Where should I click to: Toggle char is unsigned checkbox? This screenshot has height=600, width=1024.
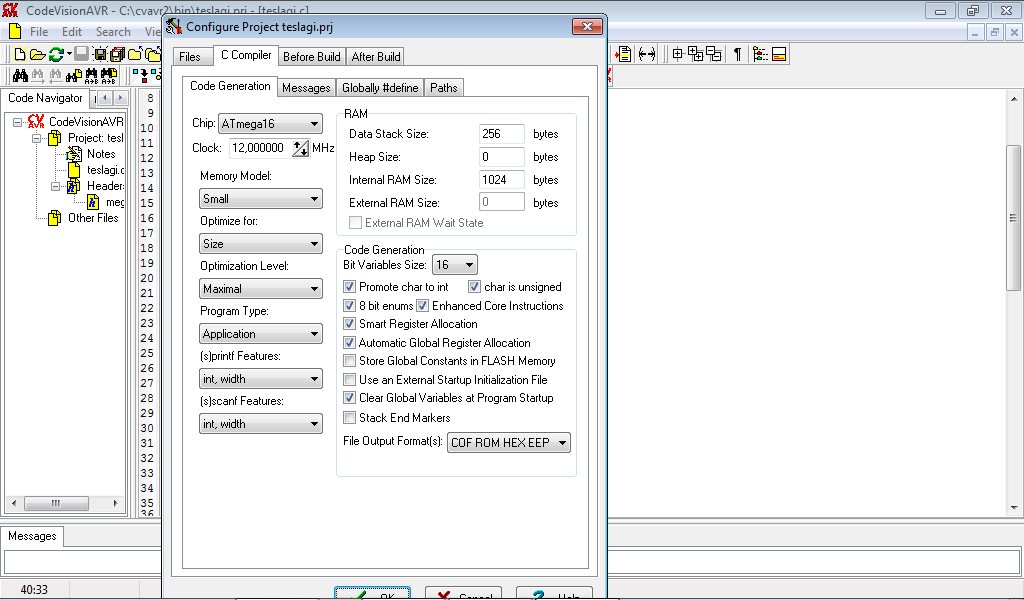click(x=475, y=287)
